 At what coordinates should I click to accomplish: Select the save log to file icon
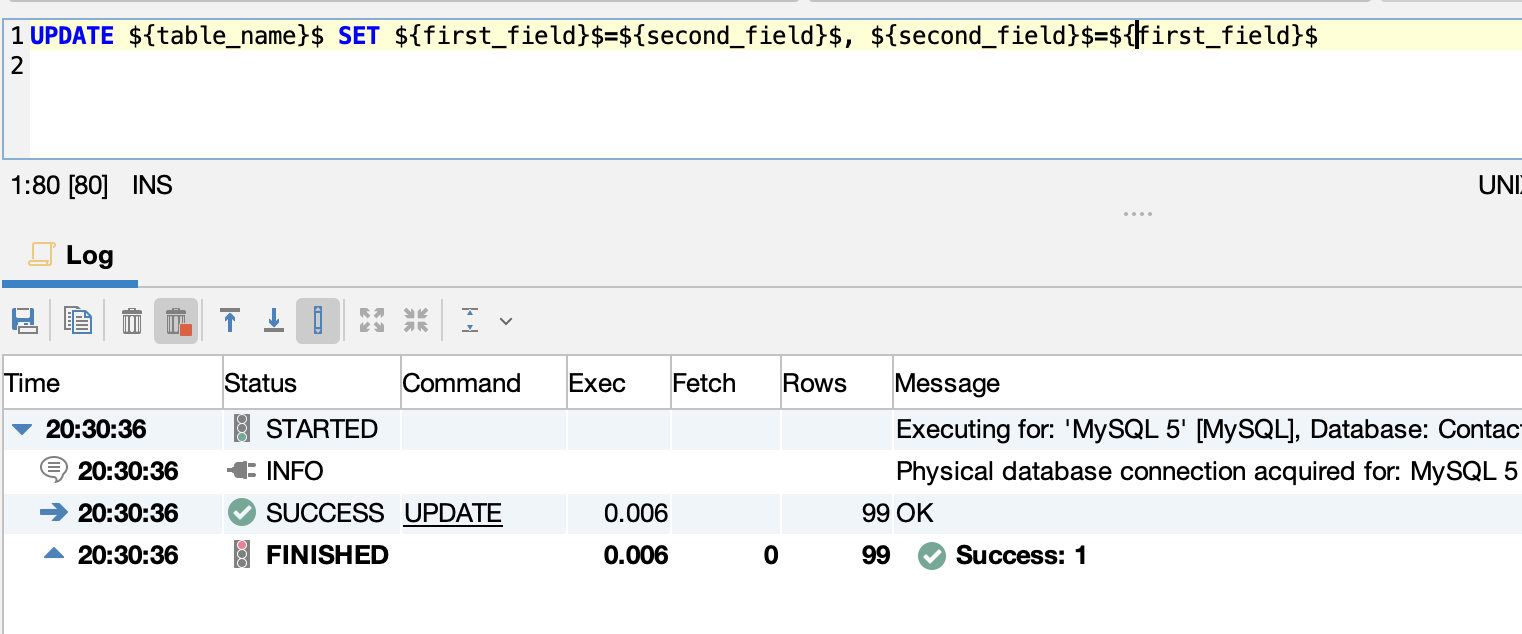tap(25, 320)
